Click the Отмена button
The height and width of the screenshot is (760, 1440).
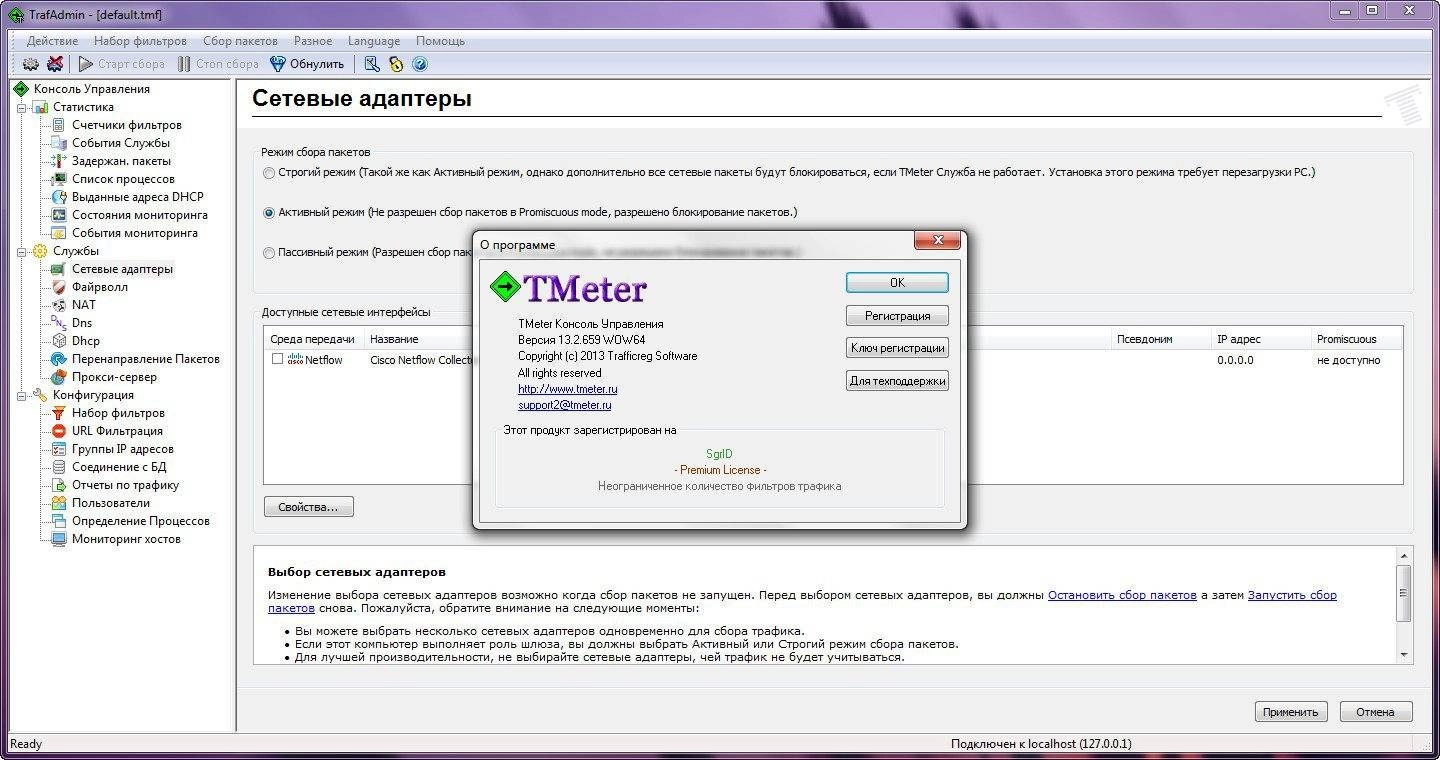point(1375,712)
